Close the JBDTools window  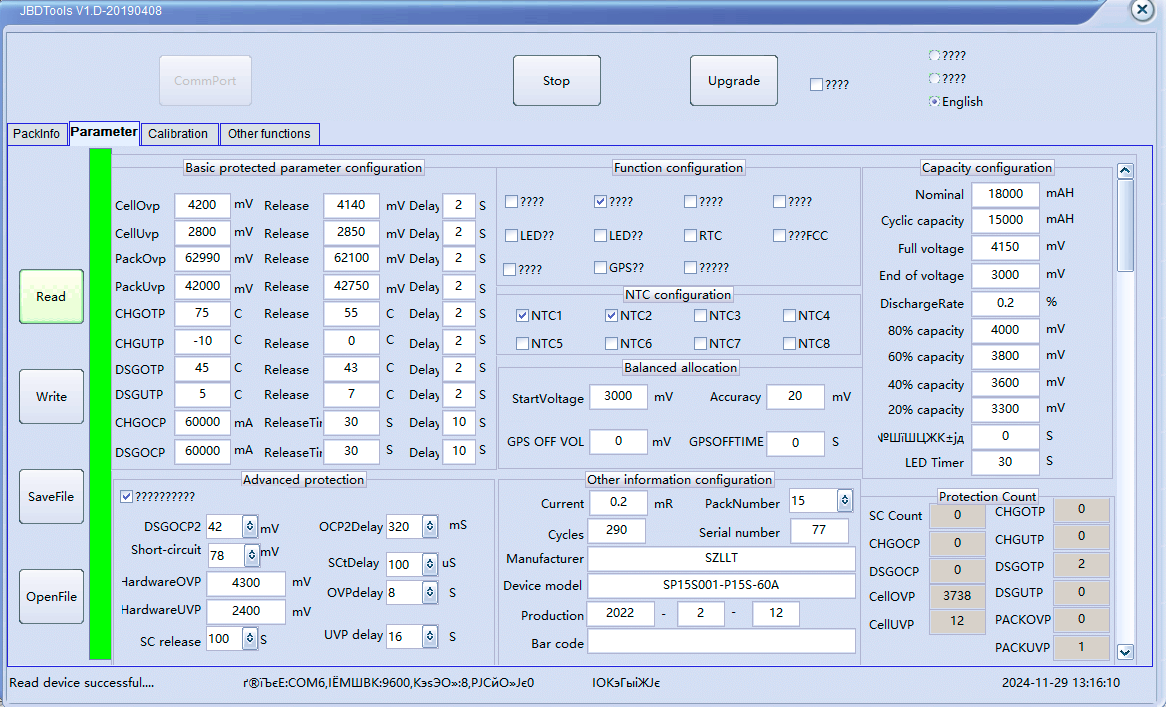(x=1142, y=10)
